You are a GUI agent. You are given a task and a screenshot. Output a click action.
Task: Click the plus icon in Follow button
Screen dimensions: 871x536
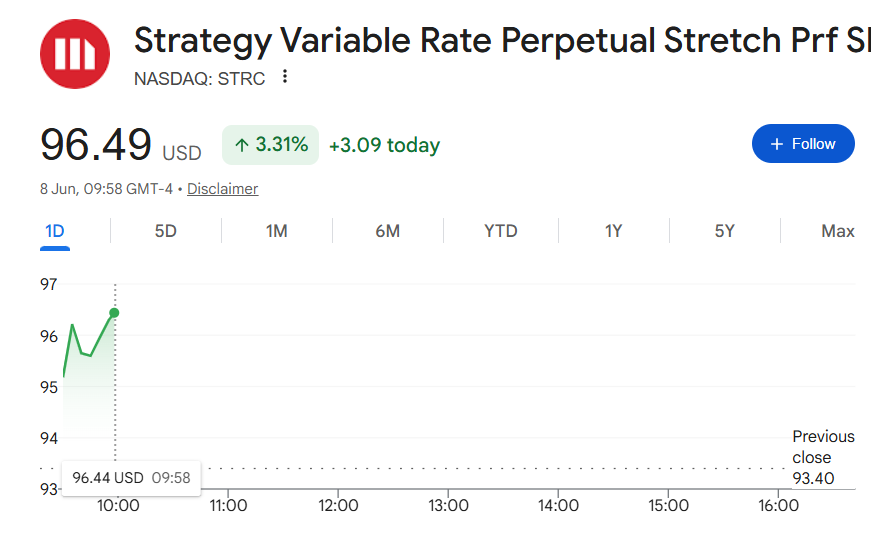[777, 144]
